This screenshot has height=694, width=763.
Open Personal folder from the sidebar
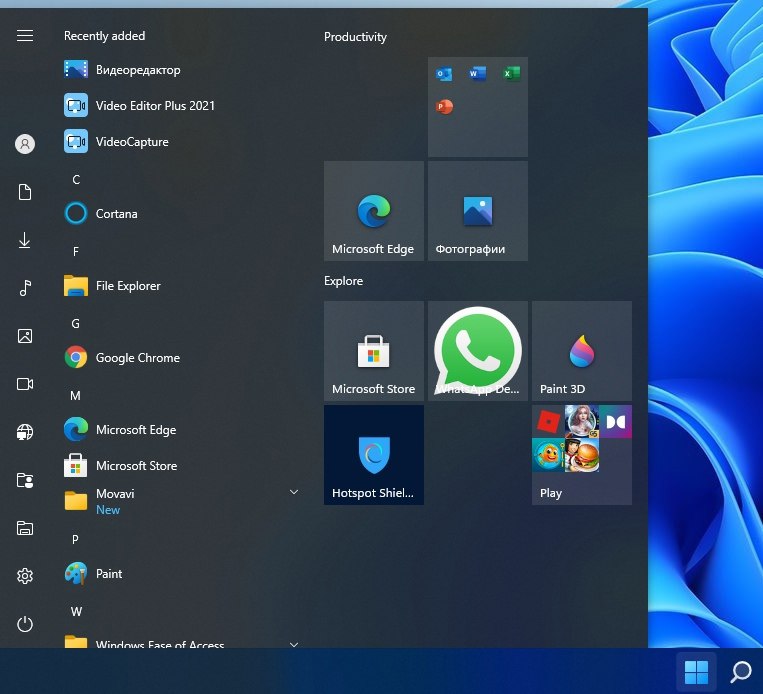click(x=25, y=480)
